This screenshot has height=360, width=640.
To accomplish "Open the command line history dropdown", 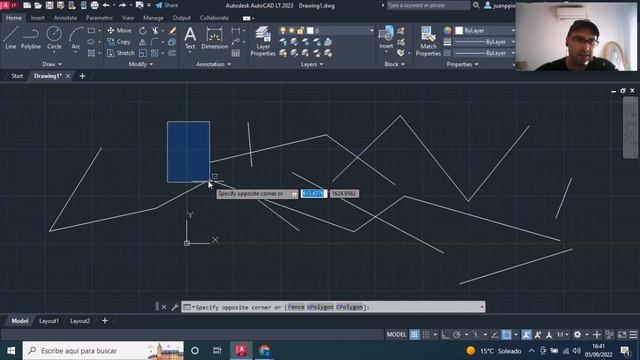I will click(x=482, y=307).
